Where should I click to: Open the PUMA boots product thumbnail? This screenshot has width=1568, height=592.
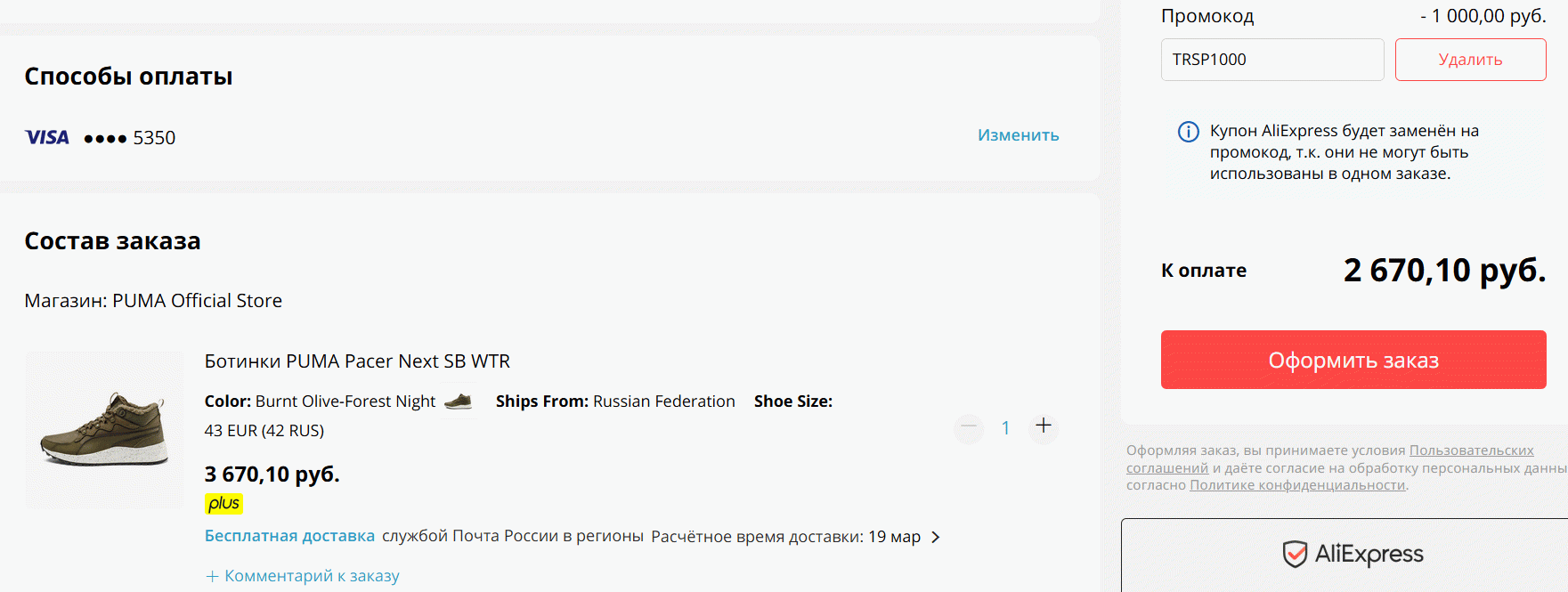pyautogui.click(x=104, y=430)
